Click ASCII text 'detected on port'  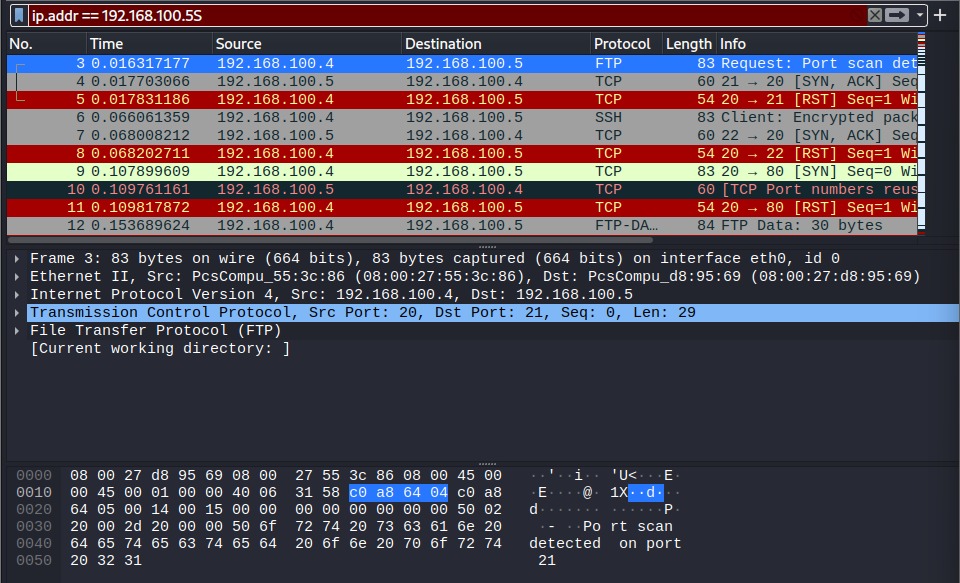[x=605, y=543]
